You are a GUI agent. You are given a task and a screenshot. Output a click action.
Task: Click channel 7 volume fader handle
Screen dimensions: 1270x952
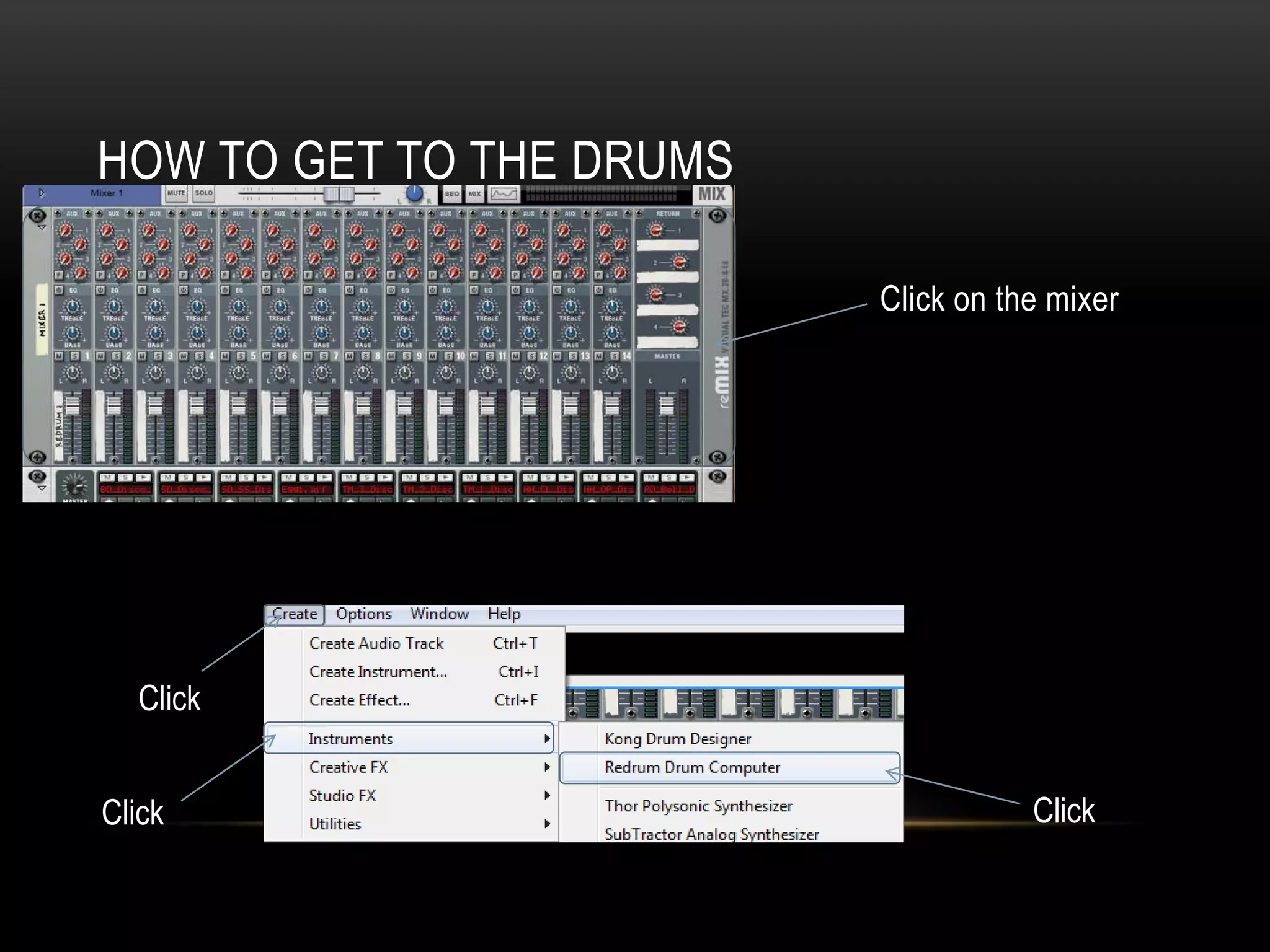321,405
